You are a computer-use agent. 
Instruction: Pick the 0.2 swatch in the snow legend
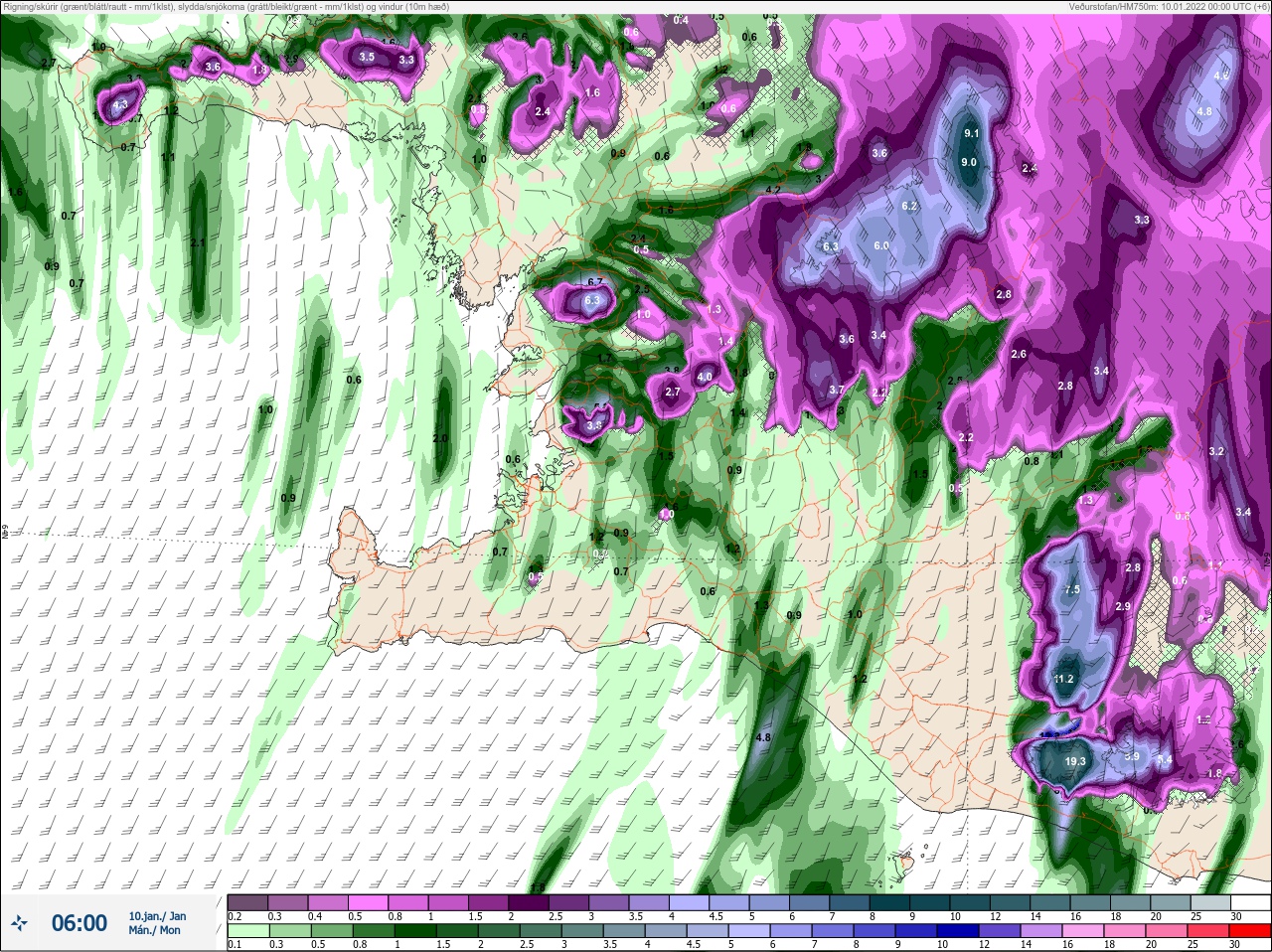[x=246, y=902]
